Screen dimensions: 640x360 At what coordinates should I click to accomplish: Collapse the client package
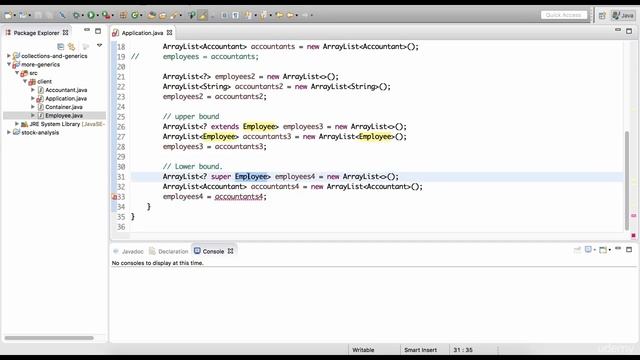pos(25,81)
